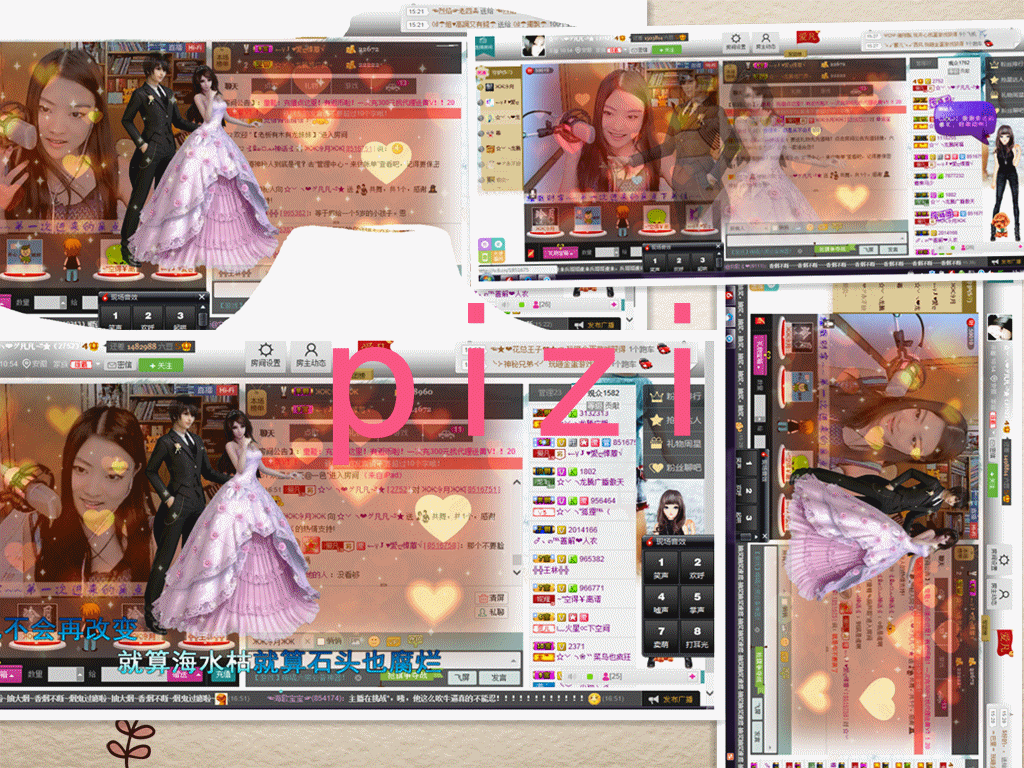Open person icon in rotated right window
Screen dimensions: 1024x768
click(x=1004, y=594)
